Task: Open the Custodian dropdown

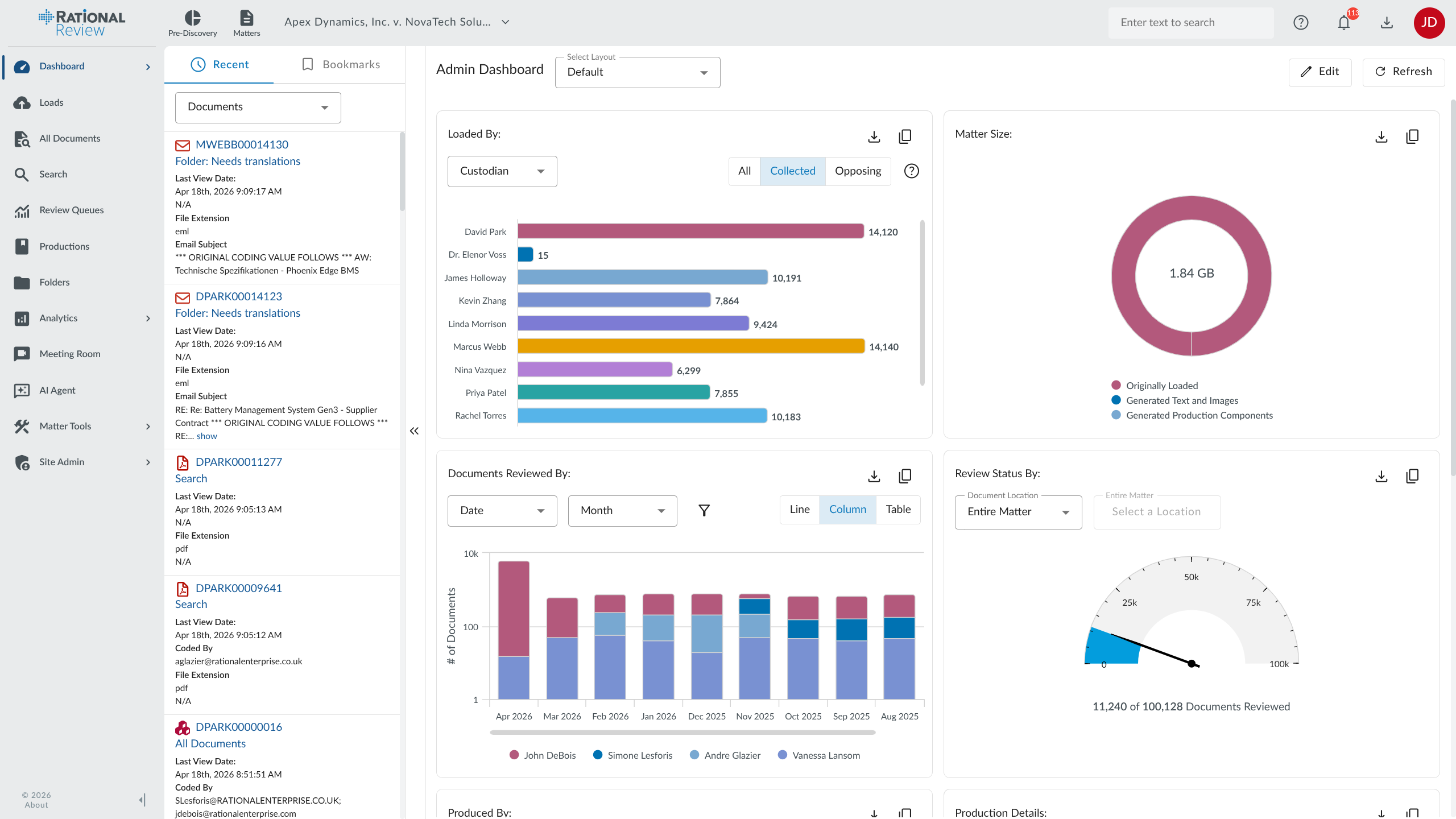Action: coord(502,171)
